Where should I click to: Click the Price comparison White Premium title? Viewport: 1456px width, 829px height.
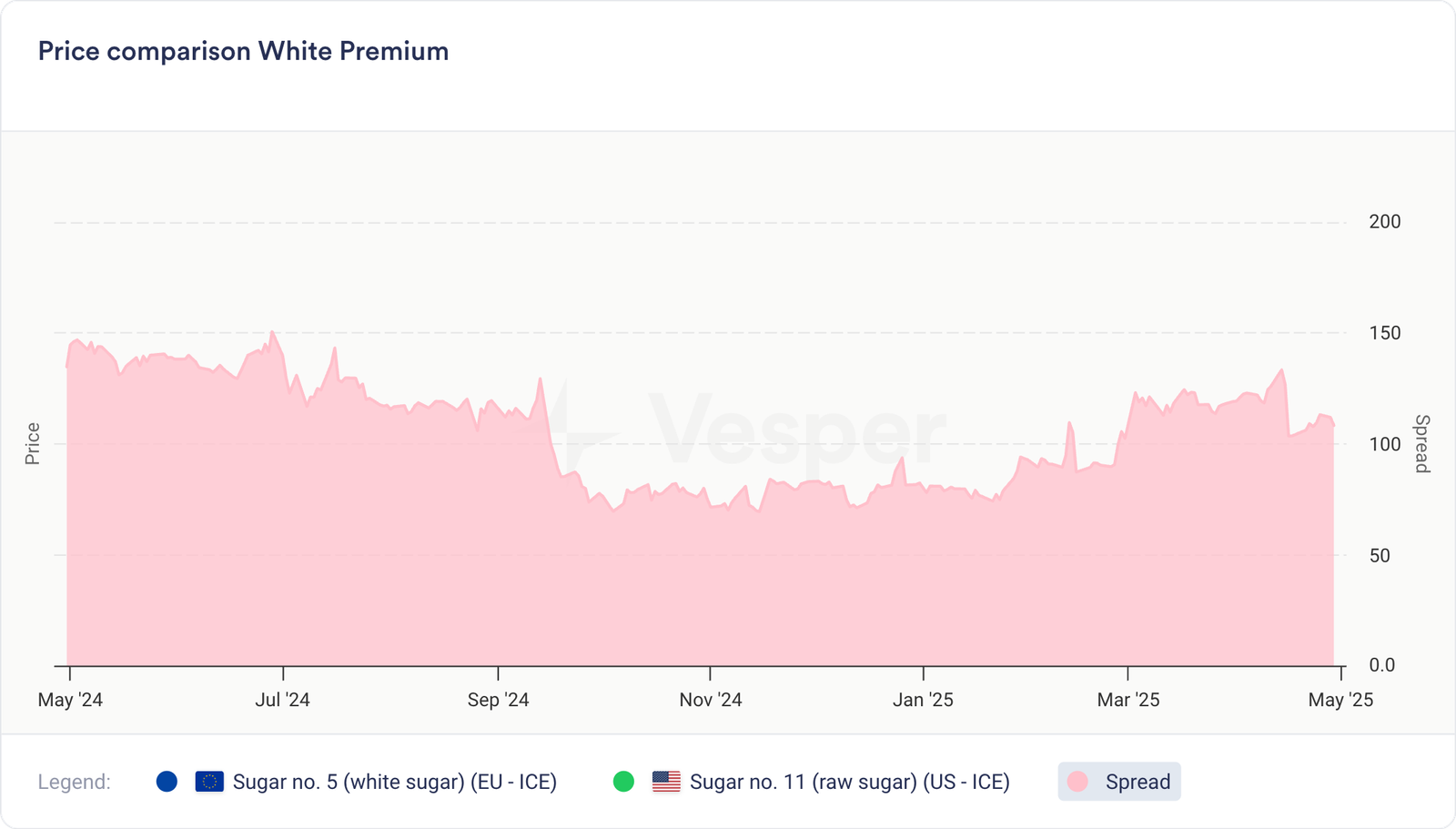(x=243, y=51)
